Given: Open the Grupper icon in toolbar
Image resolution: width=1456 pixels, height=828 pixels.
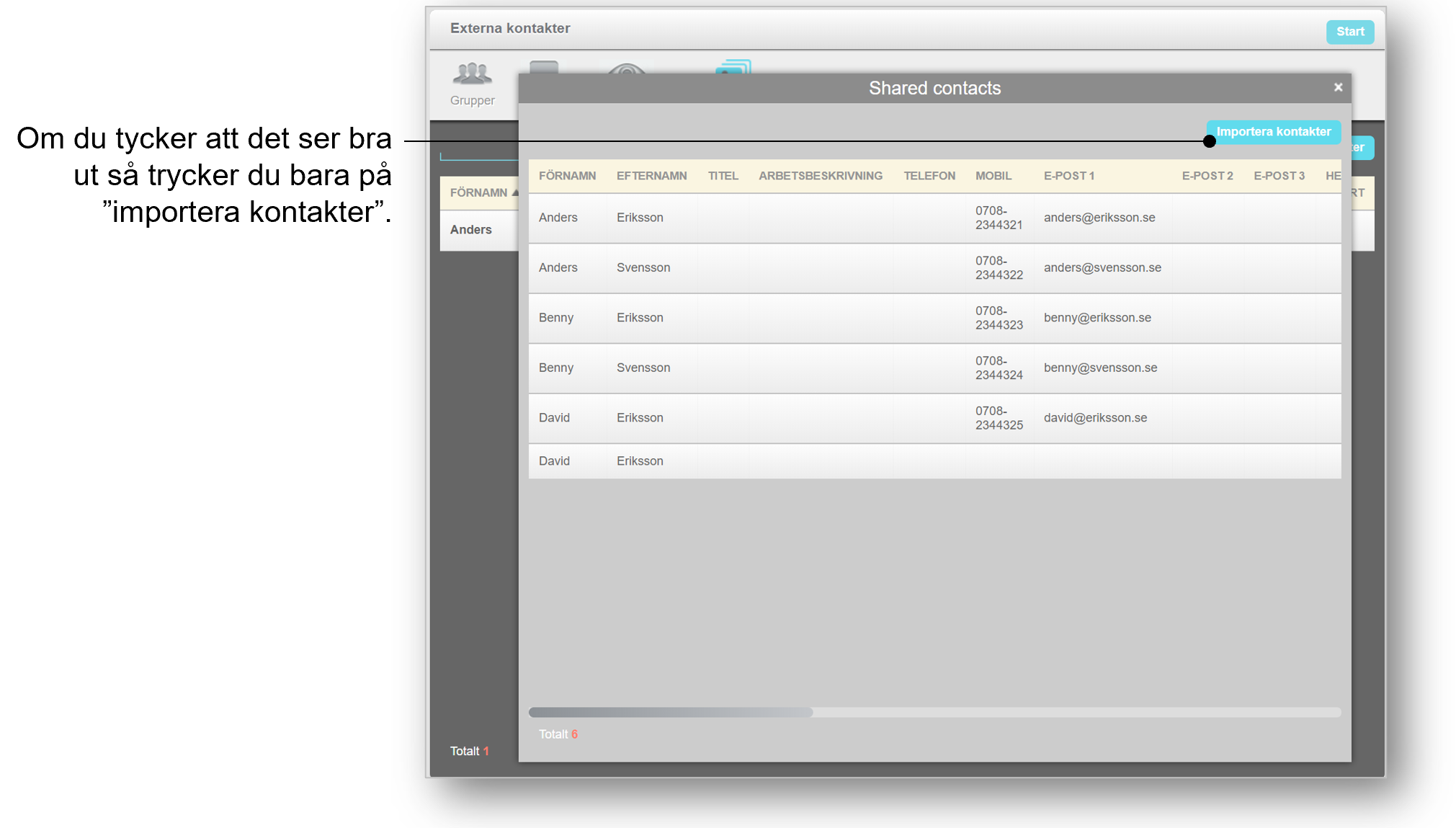Looking at the screenshot, I should point(472,84).
